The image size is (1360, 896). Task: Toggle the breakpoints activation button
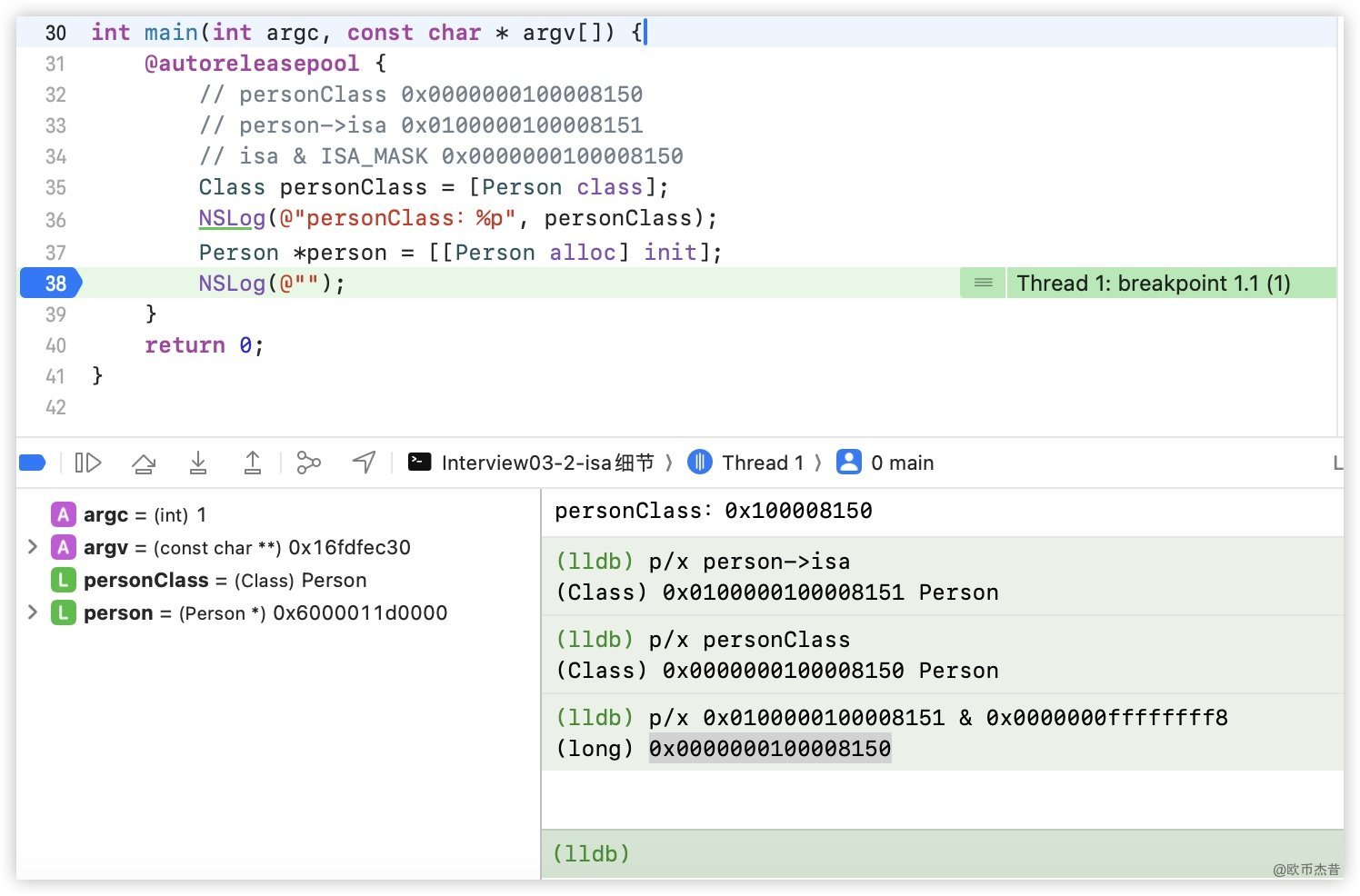pos(33,463)
